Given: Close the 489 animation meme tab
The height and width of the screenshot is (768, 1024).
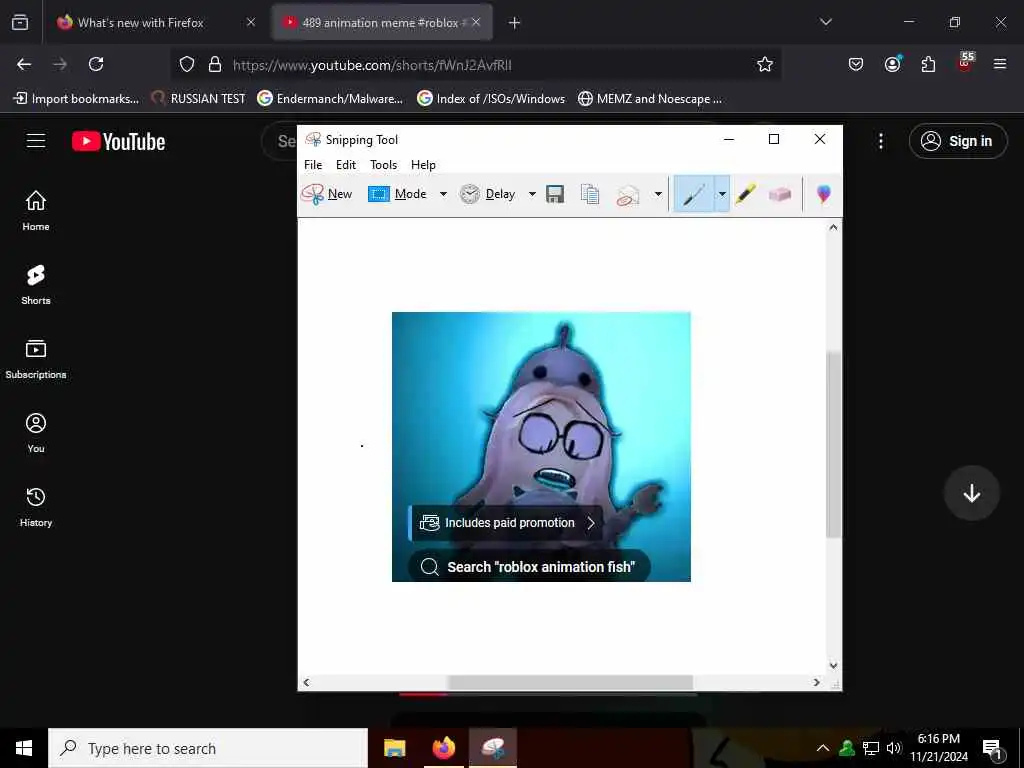Looking at the screenshot, I should pyautogui.click(x=476, y=22).
